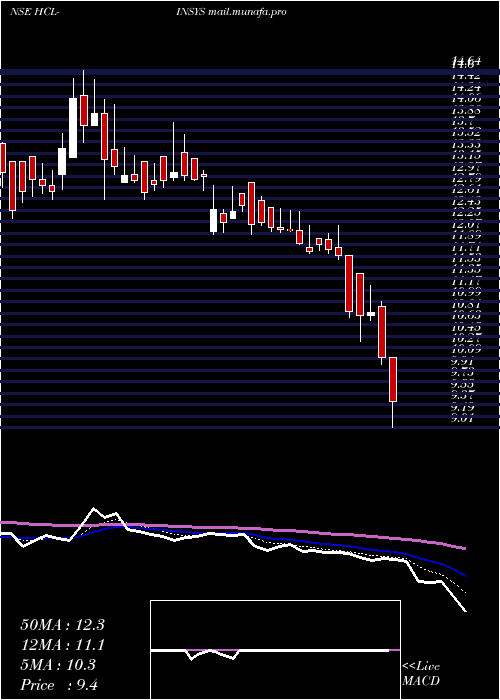The image size is (500, 700).
Task: Select the <<Live MACD label
Action: [421, 674]
